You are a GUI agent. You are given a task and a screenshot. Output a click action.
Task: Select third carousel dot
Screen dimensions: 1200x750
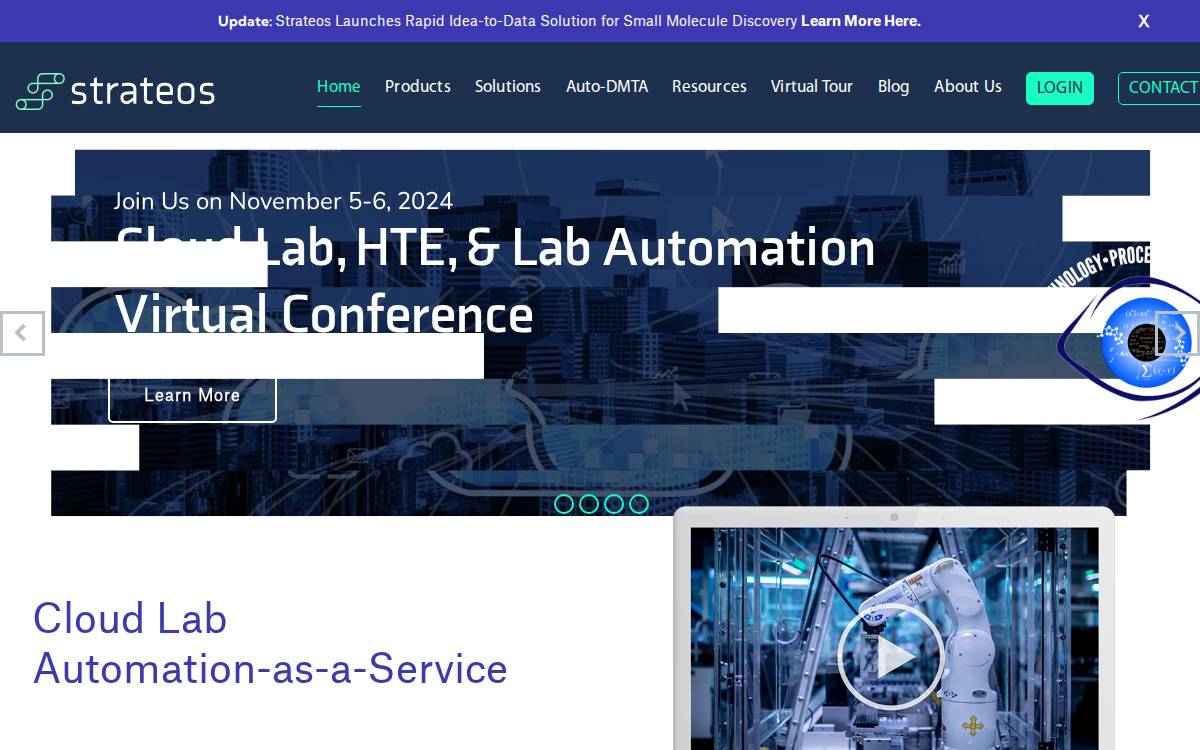click(614, 504)
